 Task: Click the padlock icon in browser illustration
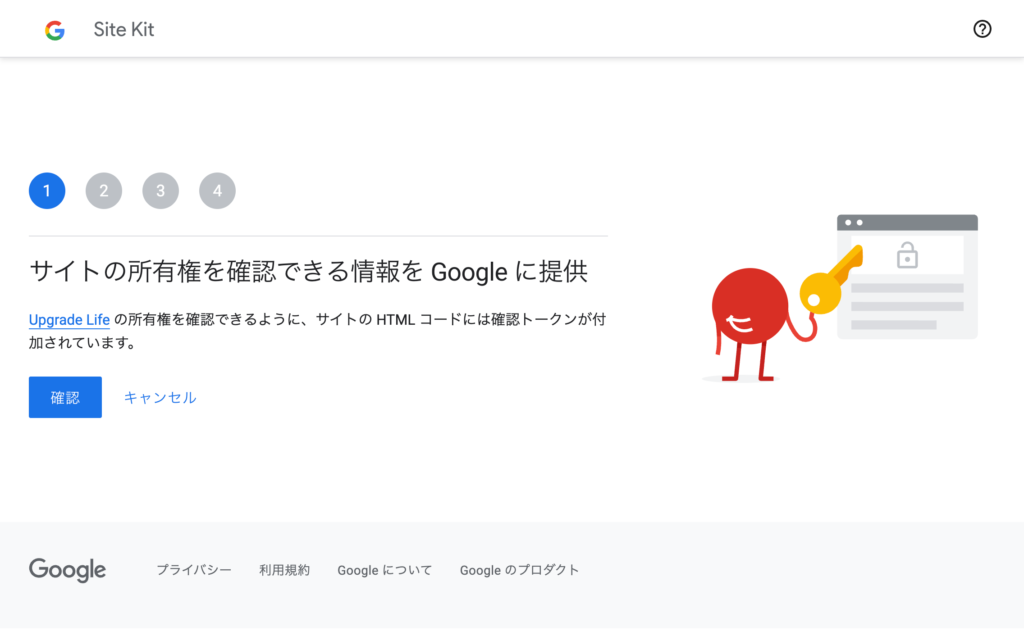pyautogui.click(x=907, y=255)
